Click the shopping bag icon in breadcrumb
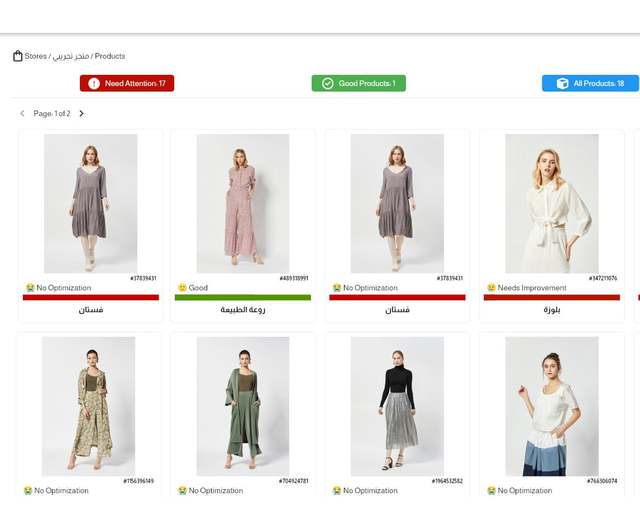This screenshot has height=506, width=640. (18, 56)
